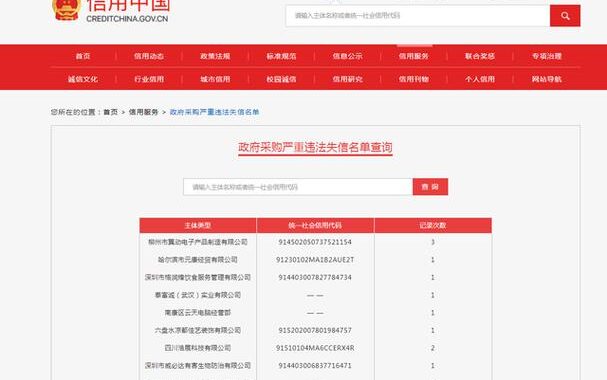Focus the blacklist query input field
The image size is (607, 380).
pyautogui.click(x=298, y=187)
